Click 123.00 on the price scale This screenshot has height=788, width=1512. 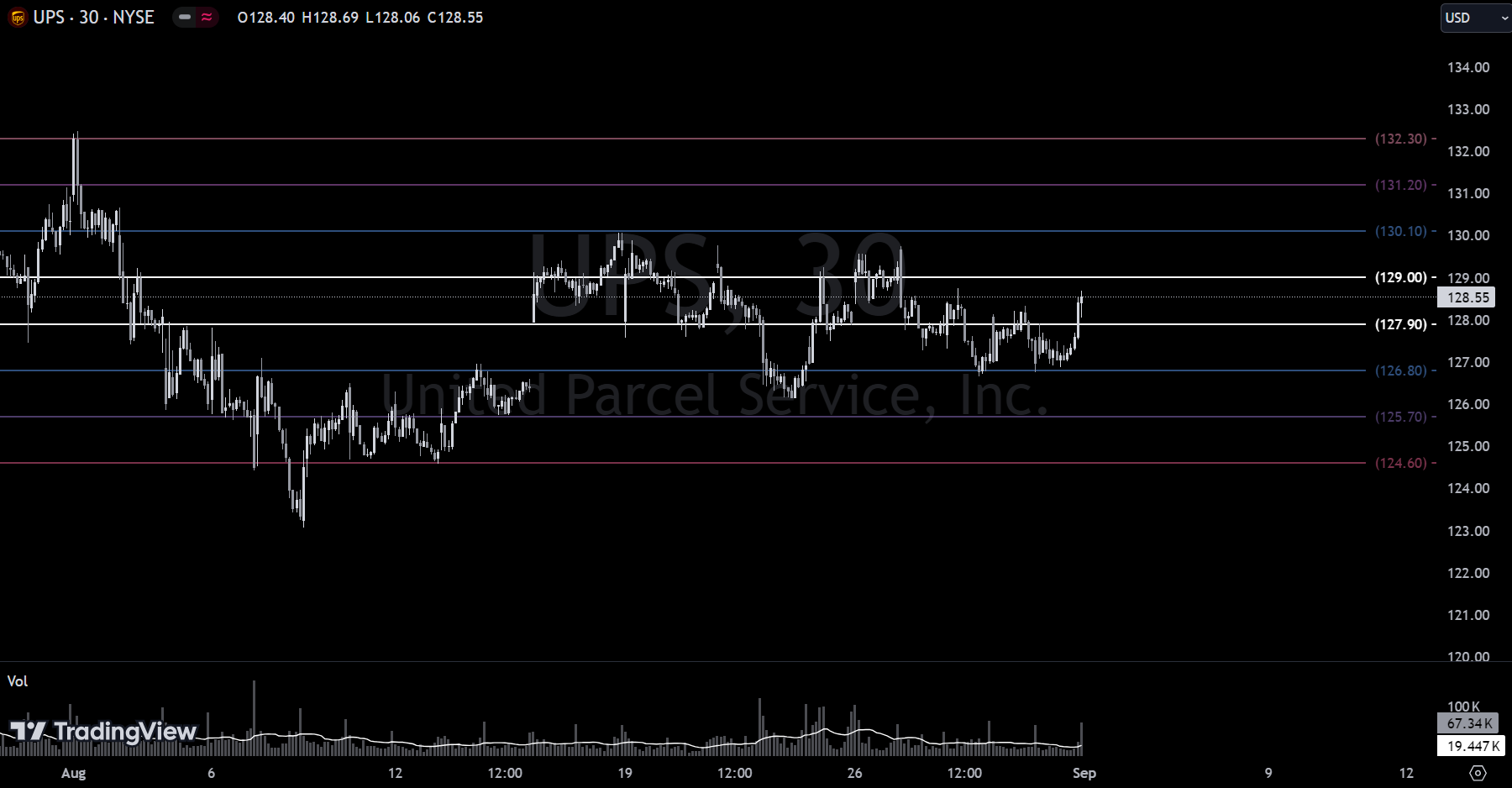[1468, 531]
